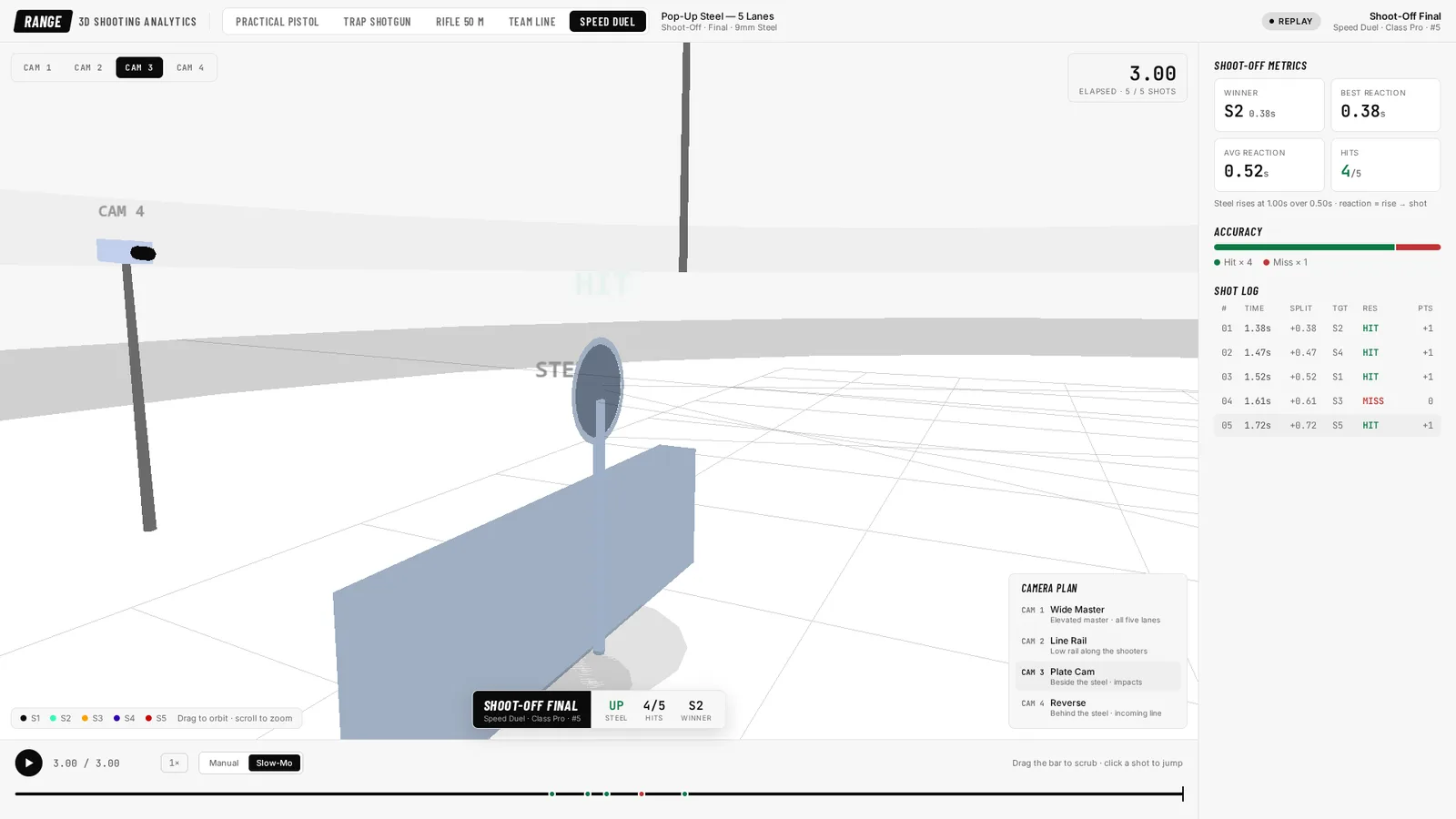
Task: Select shot 05 row at 1.72s
Action: pyautogui.click(x=1327, y=425)
